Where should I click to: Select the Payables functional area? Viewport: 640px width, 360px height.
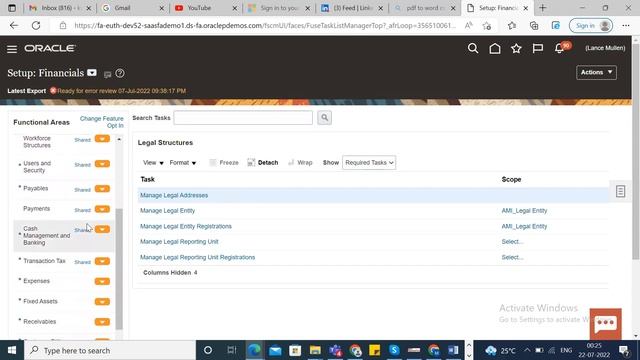(36, 189)
